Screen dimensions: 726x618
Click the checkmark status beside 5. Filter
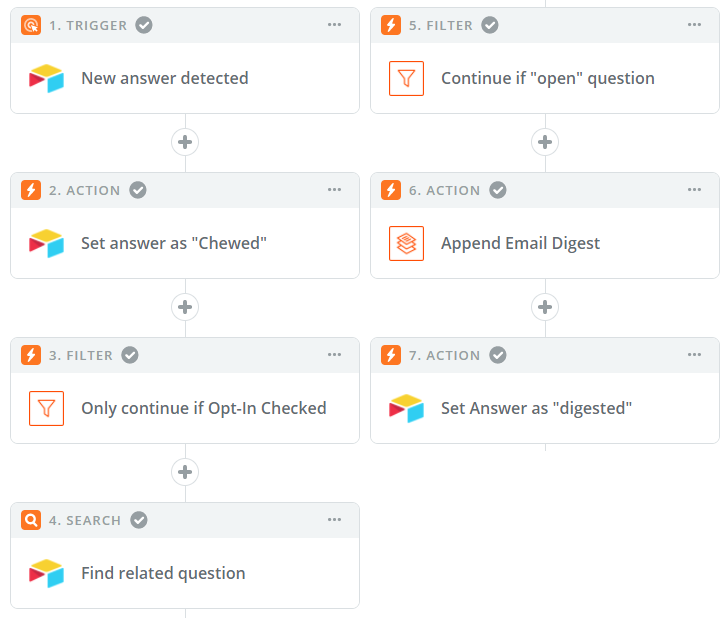coord(490,25)
